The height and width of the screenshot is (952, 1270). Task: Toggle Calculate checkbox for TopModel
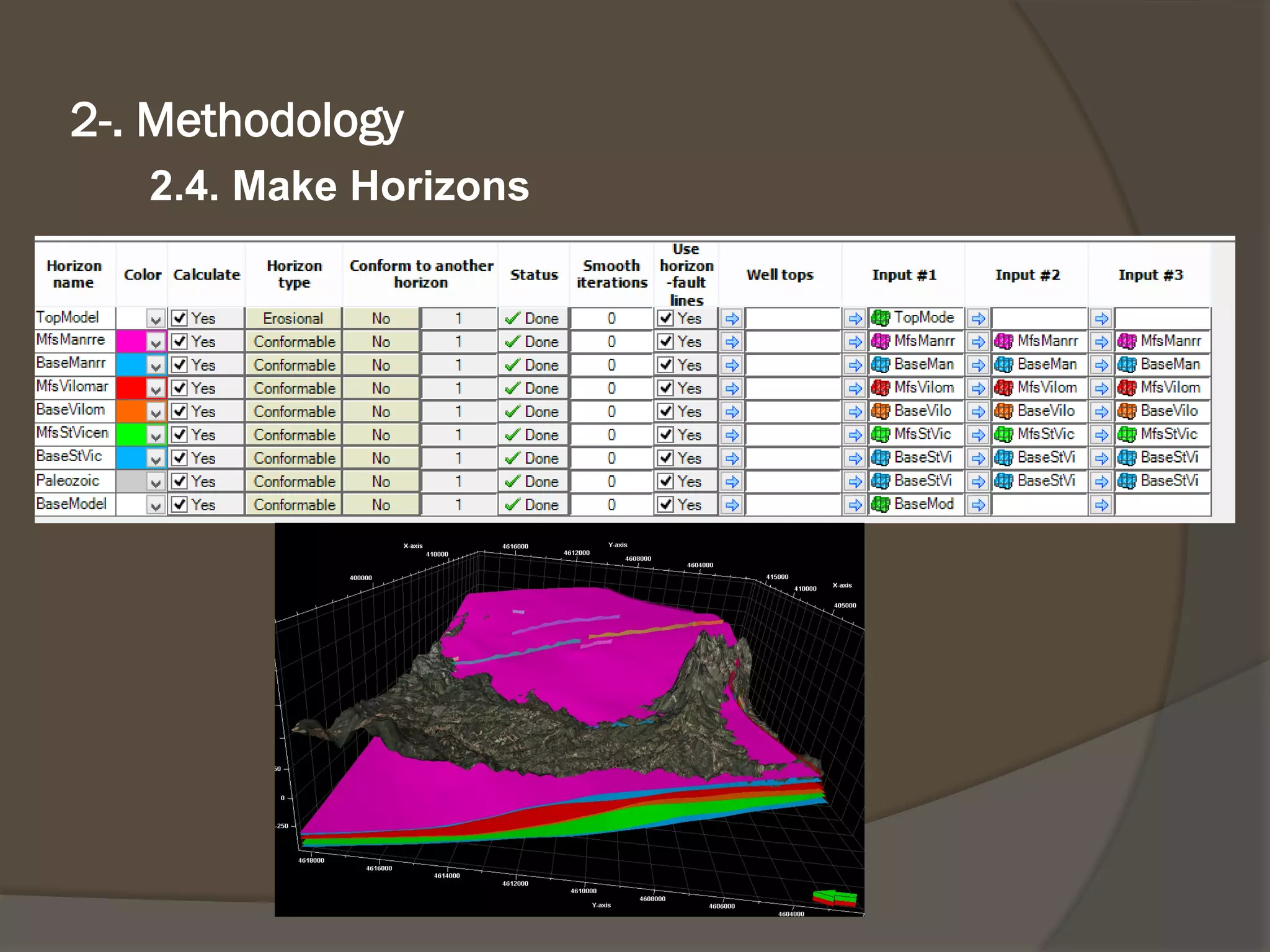coord(179,318)
